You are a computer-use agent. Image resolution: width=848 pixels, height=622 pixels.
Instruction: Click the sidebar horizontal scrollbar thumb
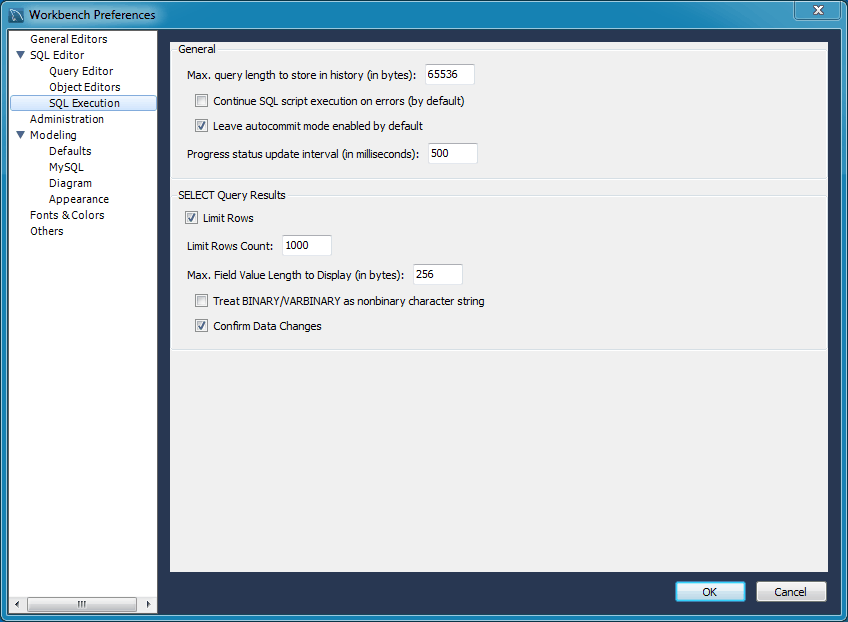pos(82,604)
